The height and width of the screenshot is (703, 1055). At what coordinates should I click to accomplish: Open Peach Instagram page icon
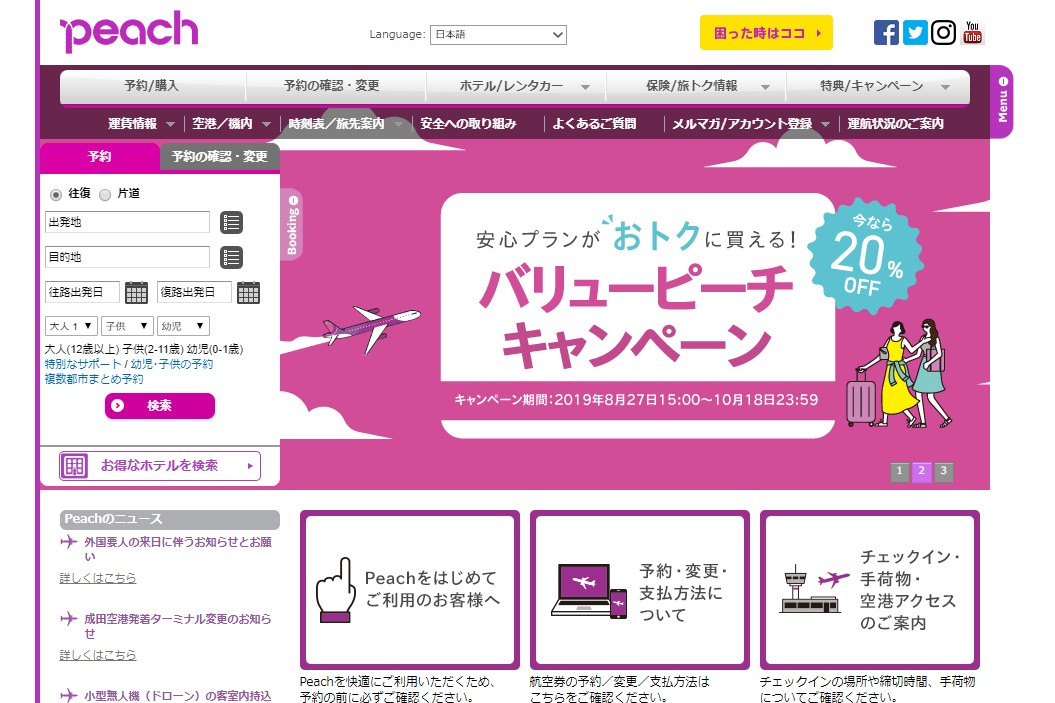943,32
